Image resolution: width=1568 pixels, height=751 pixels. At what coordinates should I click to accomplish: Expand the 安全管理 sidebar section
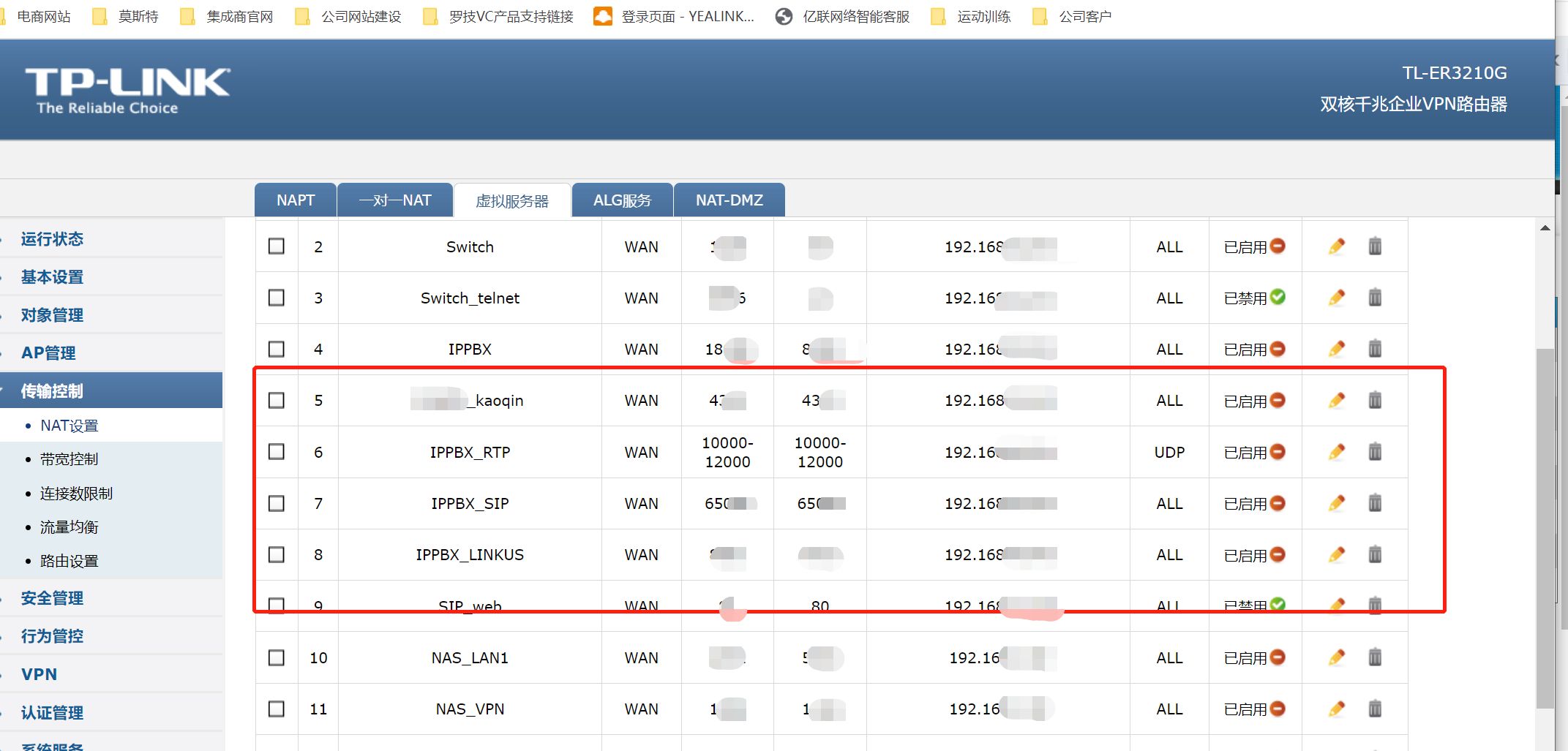[x=52, y=598]
